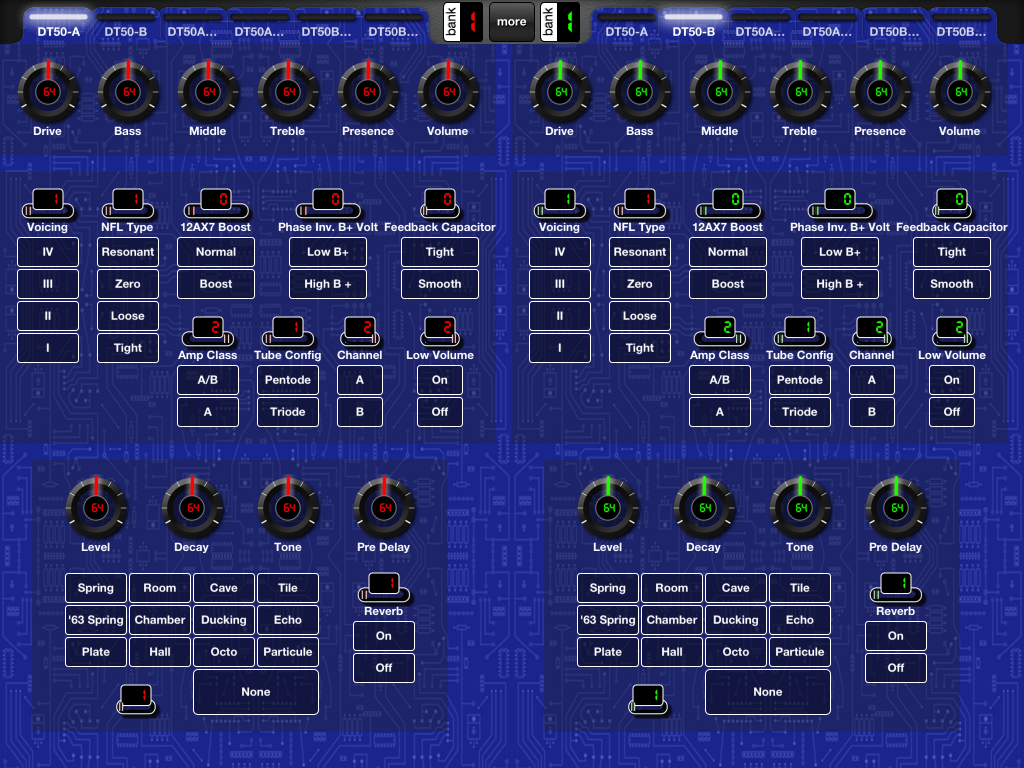The width and height of the screenshot is (1024, 768).
Task: Choose Spring reverb in left panel
Action: 96,588
